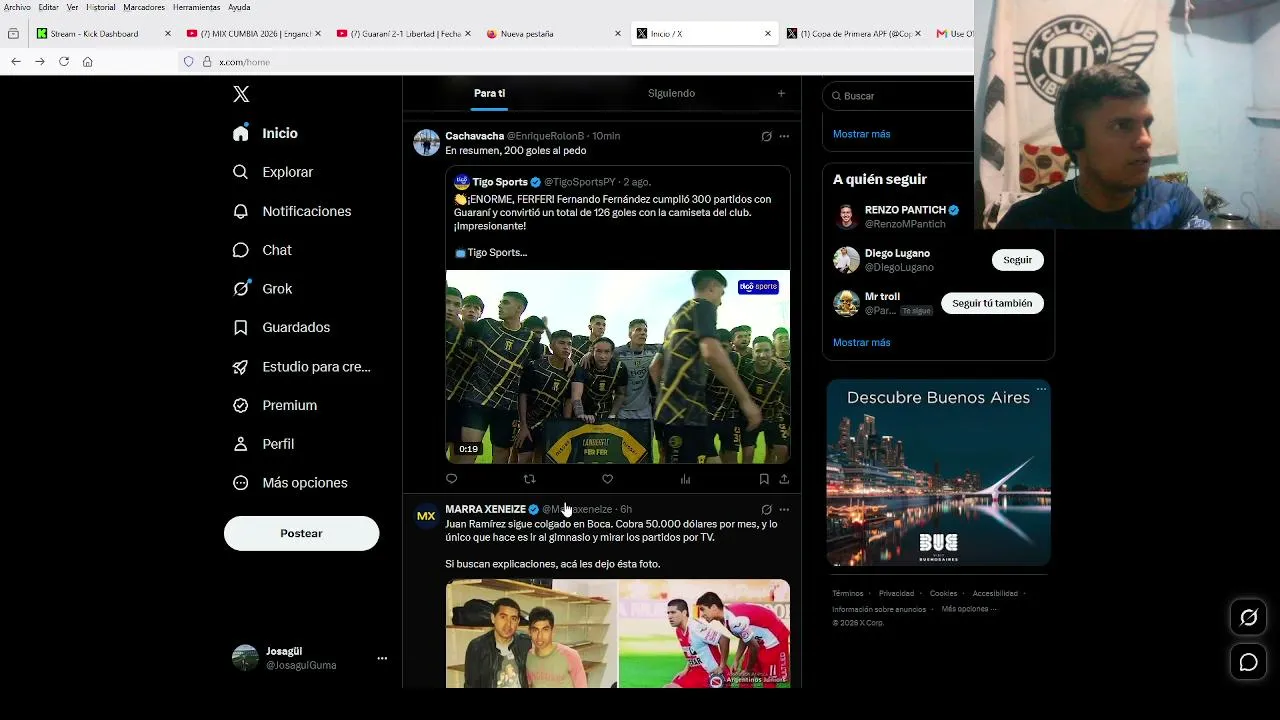Switch to the Siguiendo tab

pyautogui.click(x=671, y=93)
